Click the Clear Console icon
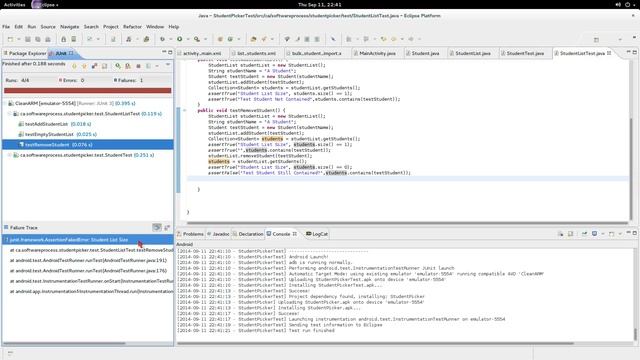This screenshot has width=640, height=360. coord(560,234)
